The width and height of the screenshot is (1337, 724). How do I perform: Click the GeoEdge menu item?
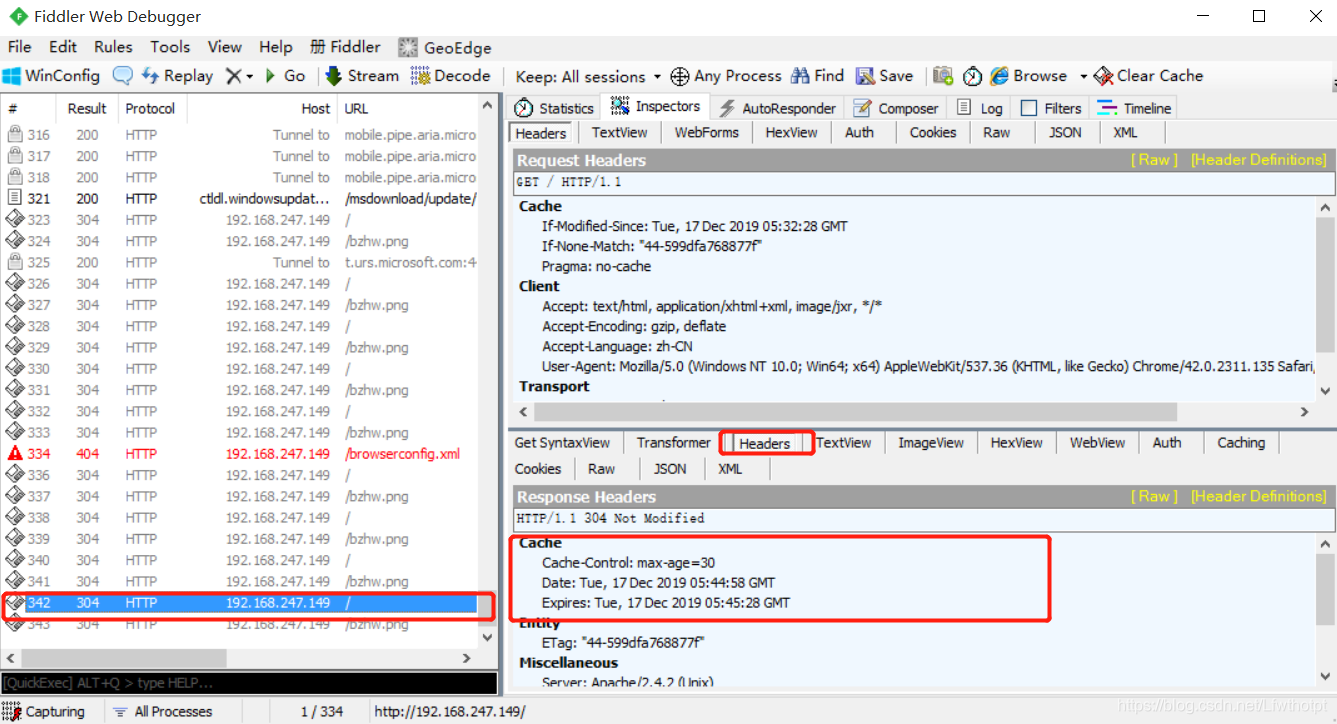pyautogui.click(x=444, y=47)
